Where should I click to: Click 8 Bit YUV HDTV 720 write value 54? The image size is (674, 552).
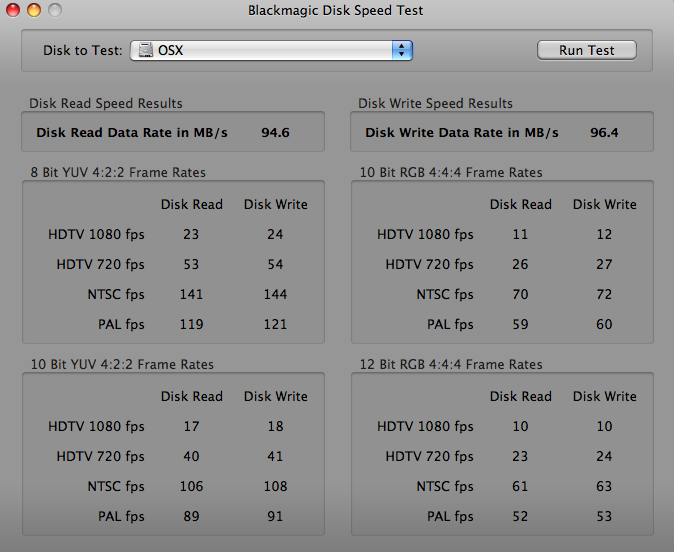click(275, 264)
